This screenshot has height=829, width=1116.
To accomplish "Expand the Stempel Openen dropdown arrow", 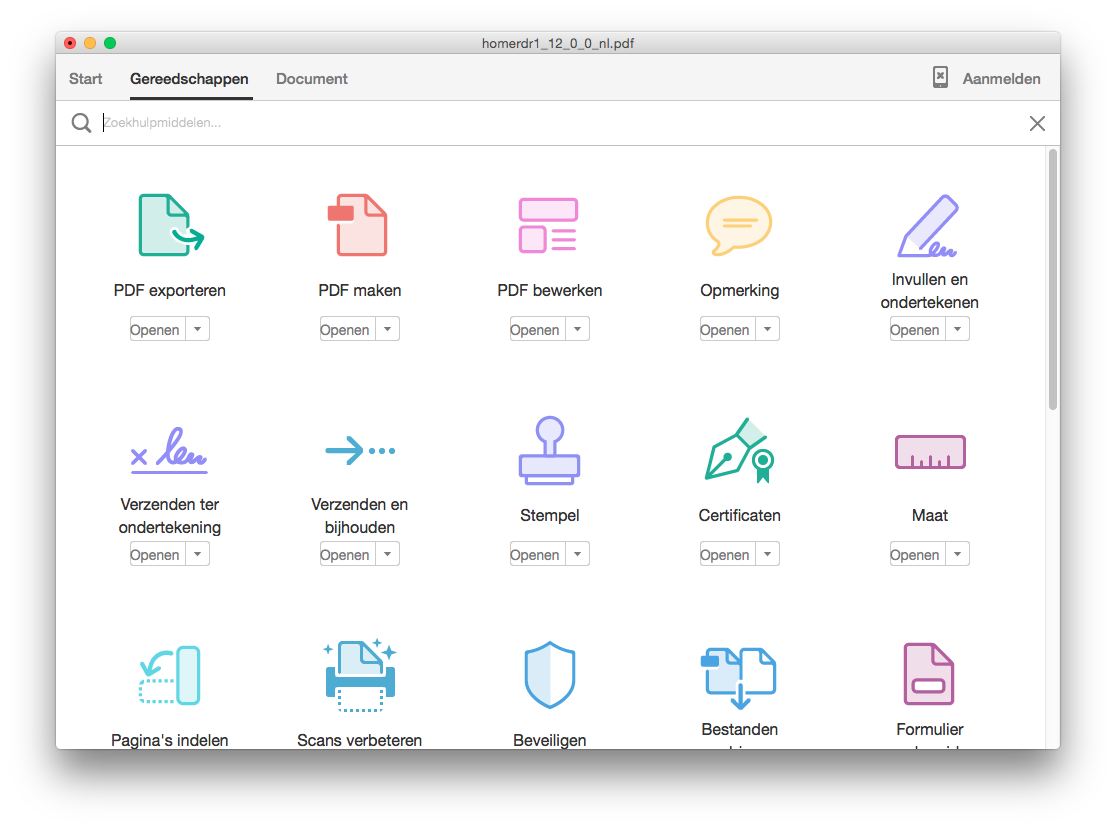I will pos(578,554).
